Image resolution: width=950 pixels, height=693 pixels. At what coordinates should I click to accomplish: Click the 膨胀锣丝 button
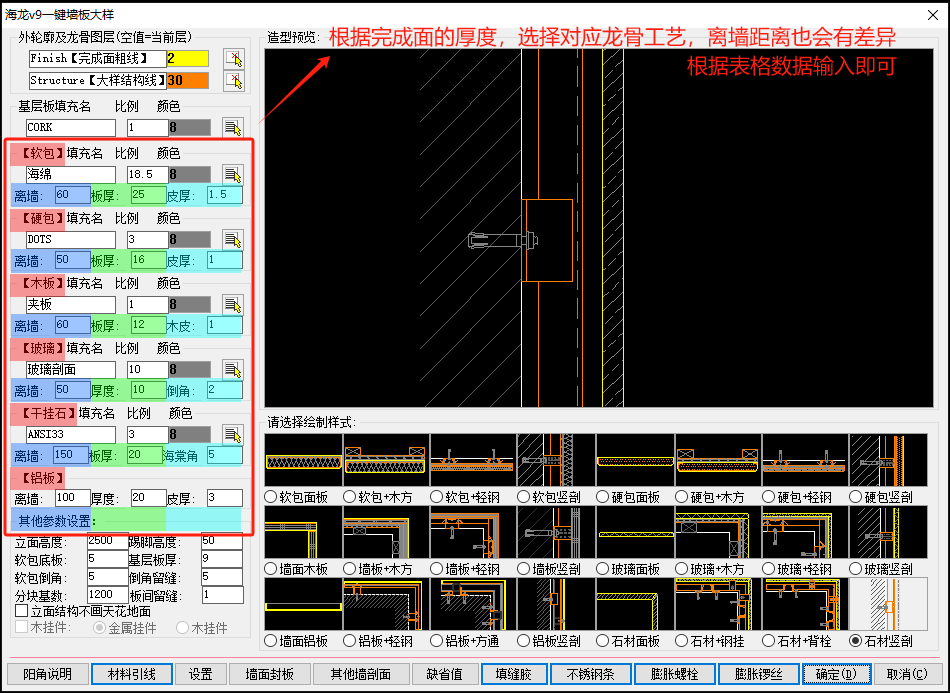coord(759,674)
